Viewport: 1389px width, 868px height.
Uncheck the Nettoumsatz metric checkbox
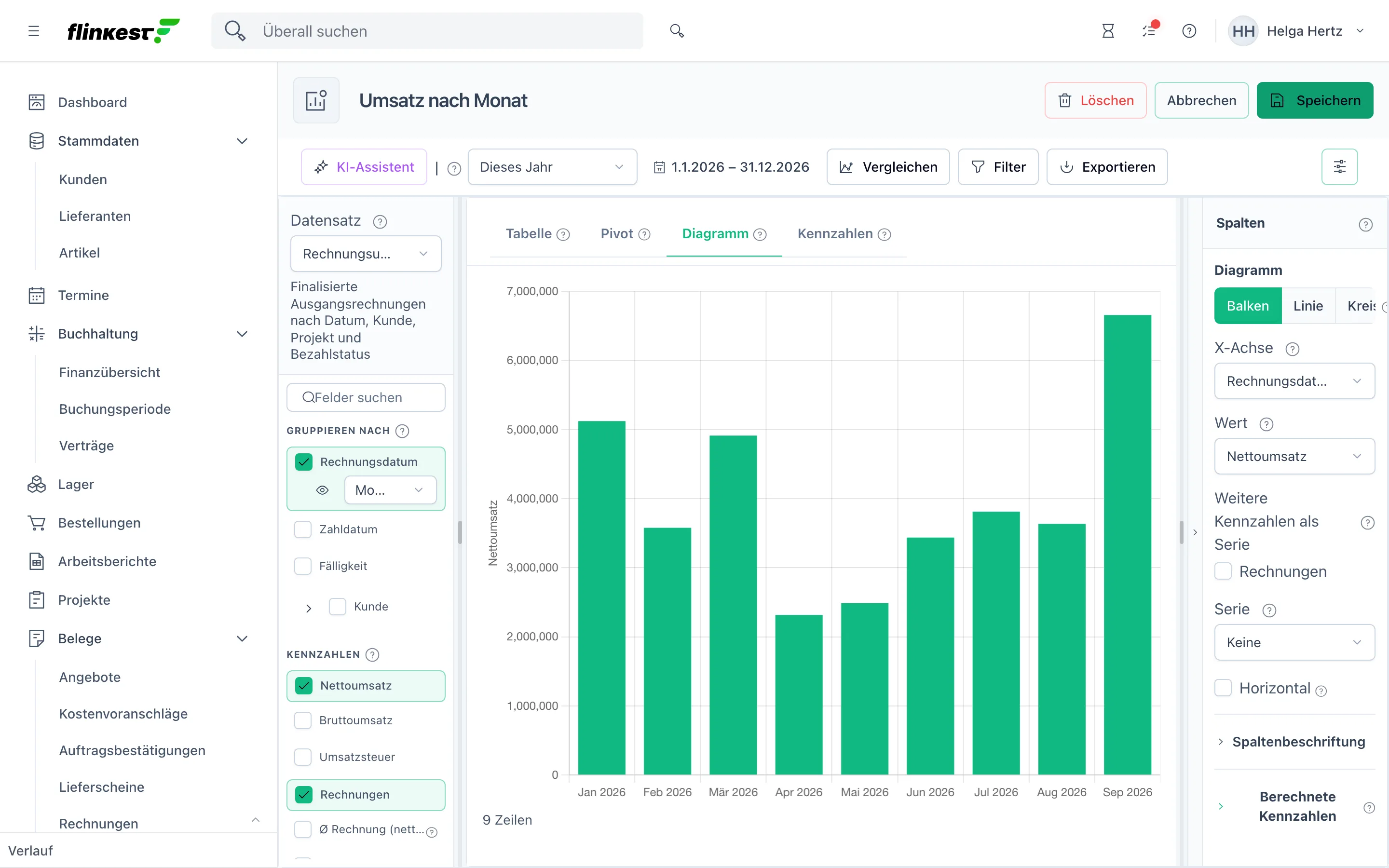pos(304,686)
